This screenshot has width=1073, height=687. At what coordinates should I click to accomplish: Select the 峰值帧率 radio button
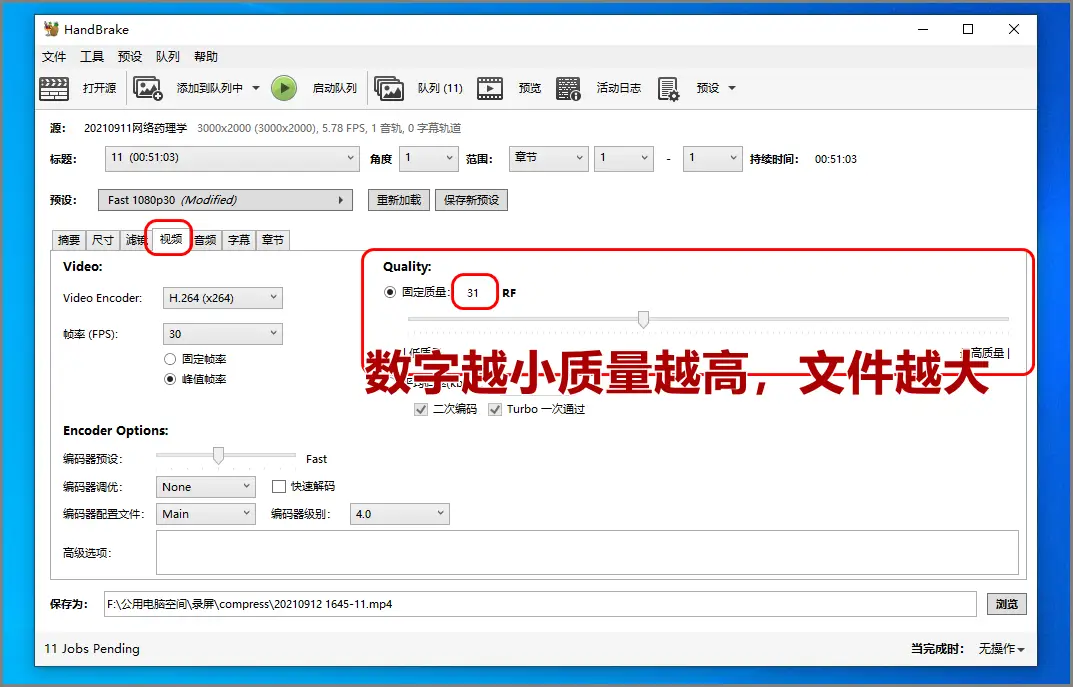[x=170, y=379]
